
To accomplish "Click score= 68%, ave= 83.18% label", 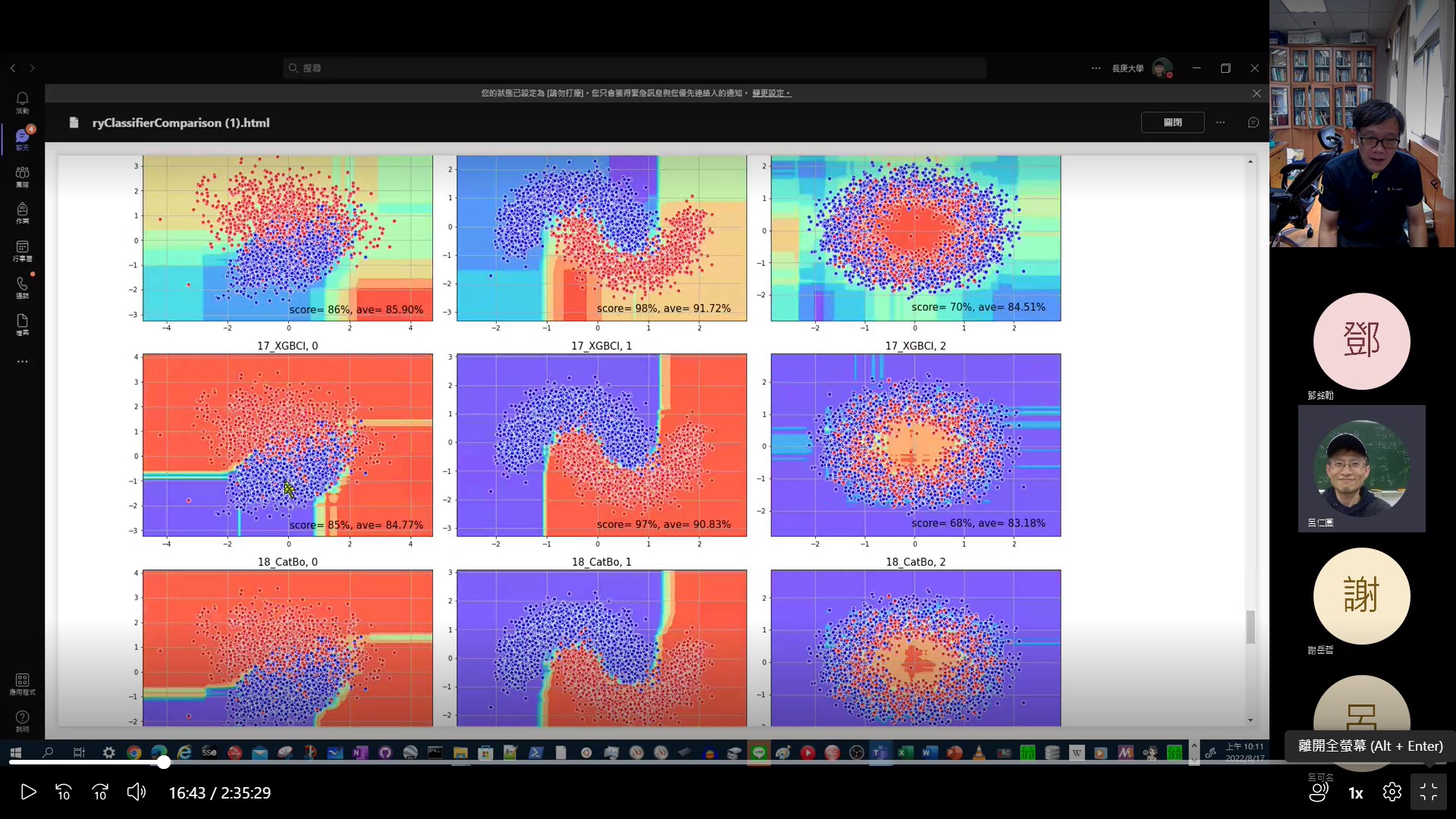I will pyautogui.click(x=978, y=523).
